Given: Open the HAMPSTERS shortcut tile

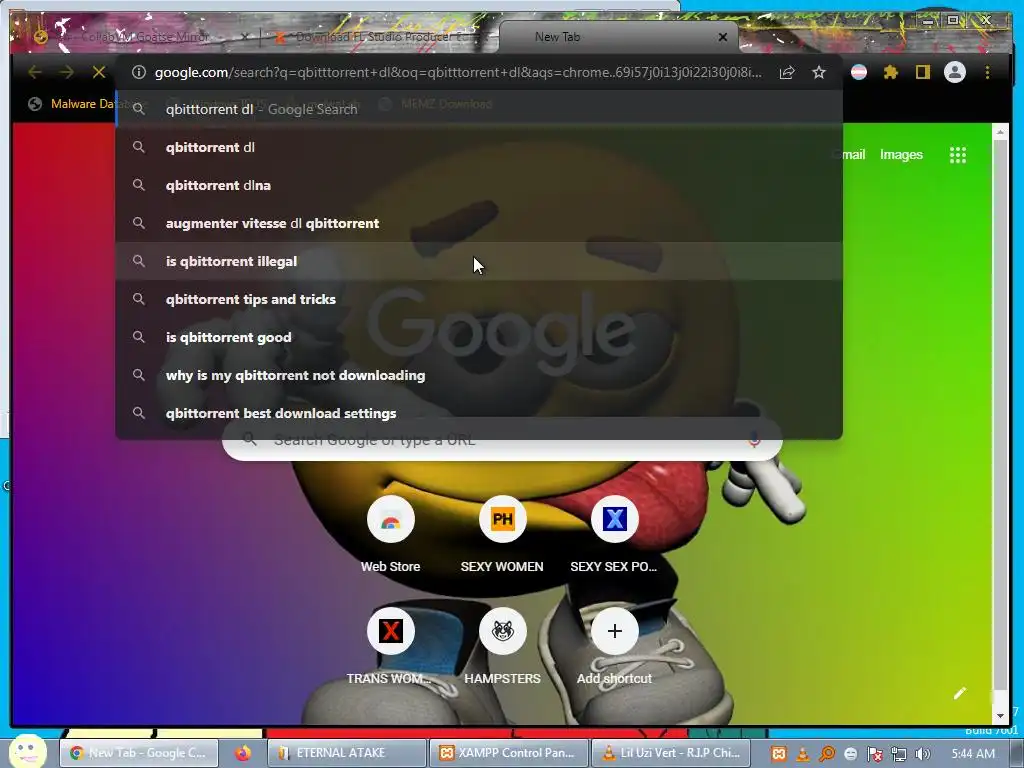Looking at the screenshot, I should 502,647.
